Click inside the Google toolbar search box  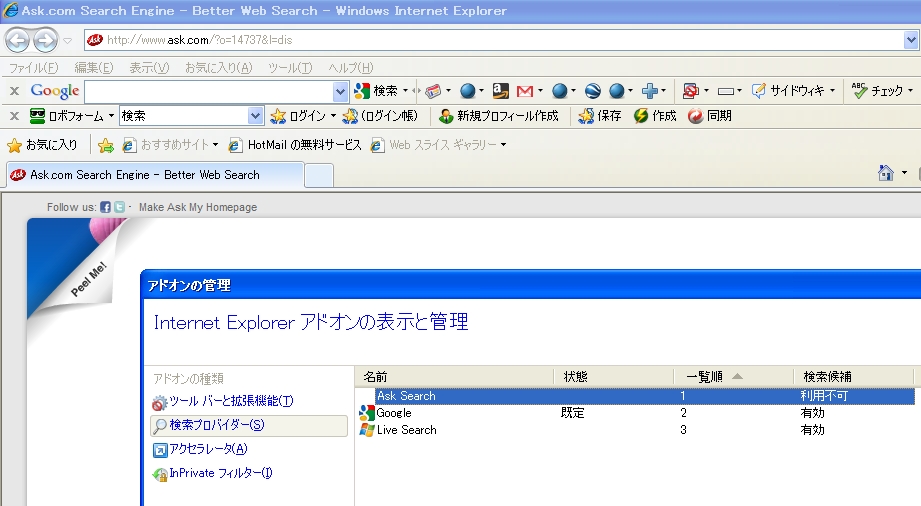[209, 91]
